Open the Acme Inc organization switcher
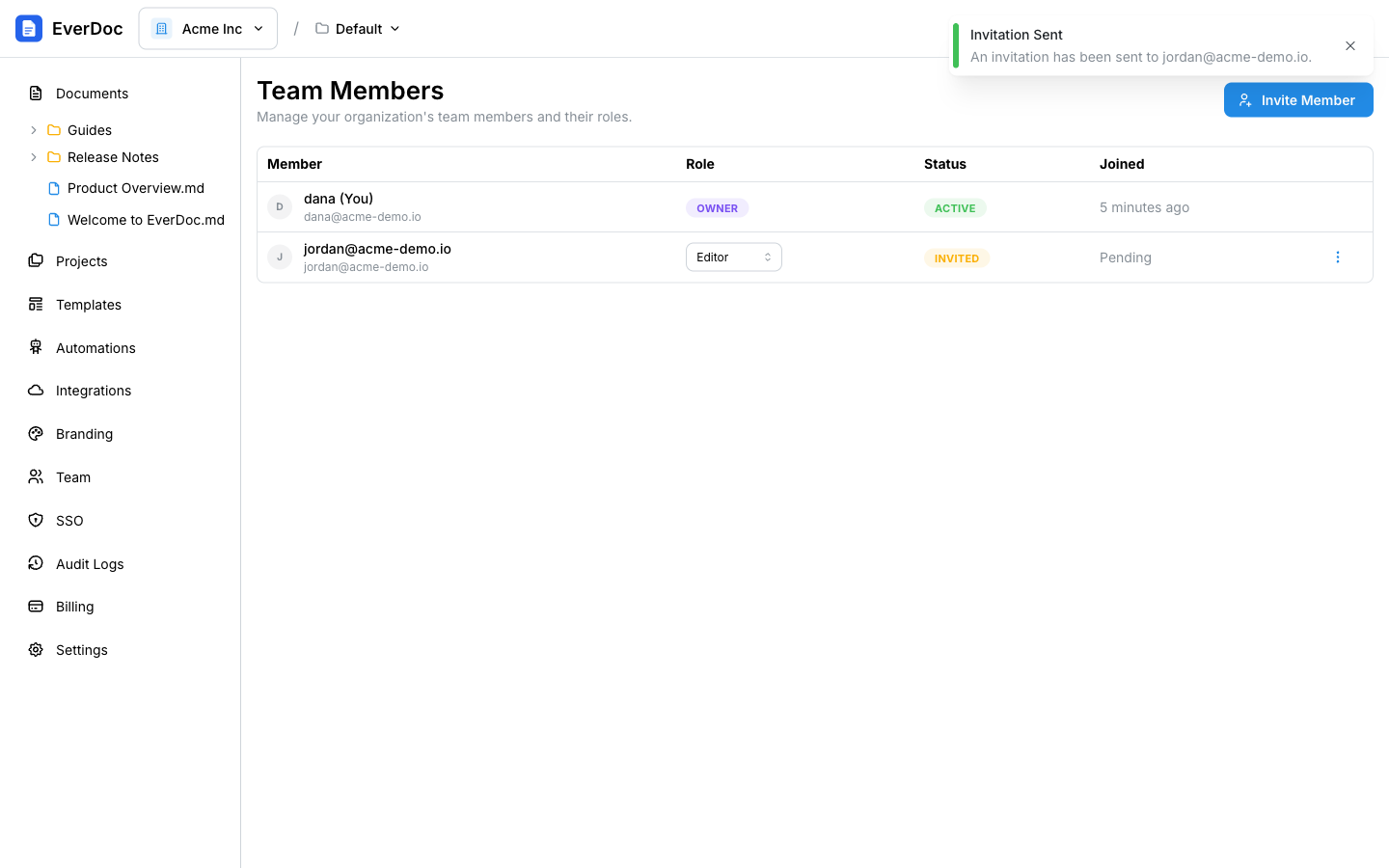 [208, 29]
